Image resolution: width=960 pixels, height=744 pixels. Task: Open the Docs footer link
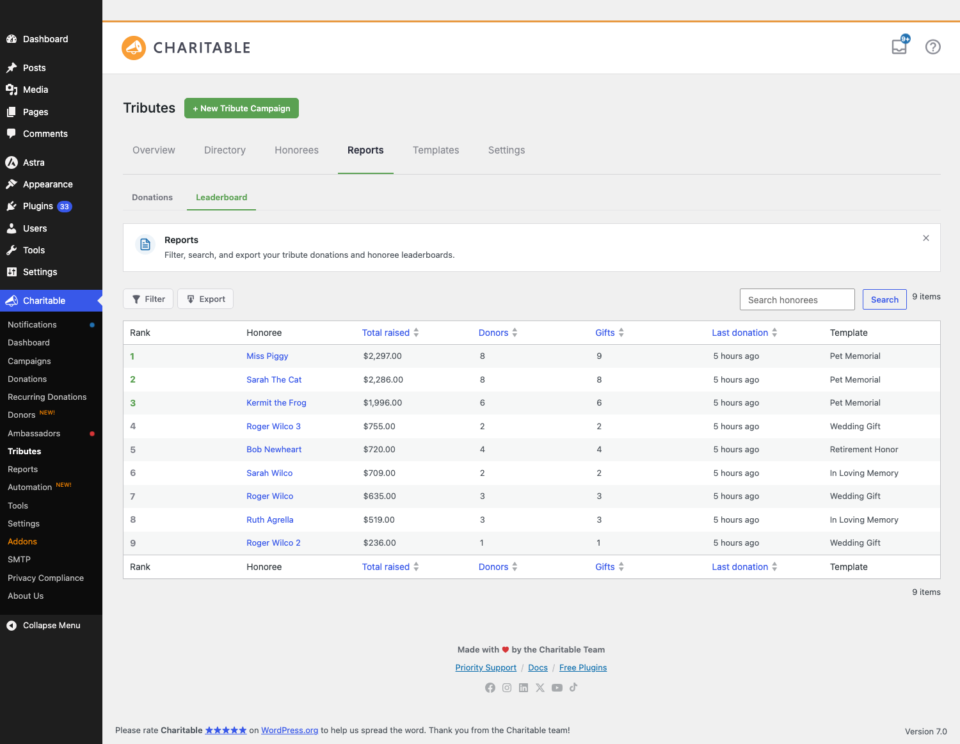[x=538, y=667]
